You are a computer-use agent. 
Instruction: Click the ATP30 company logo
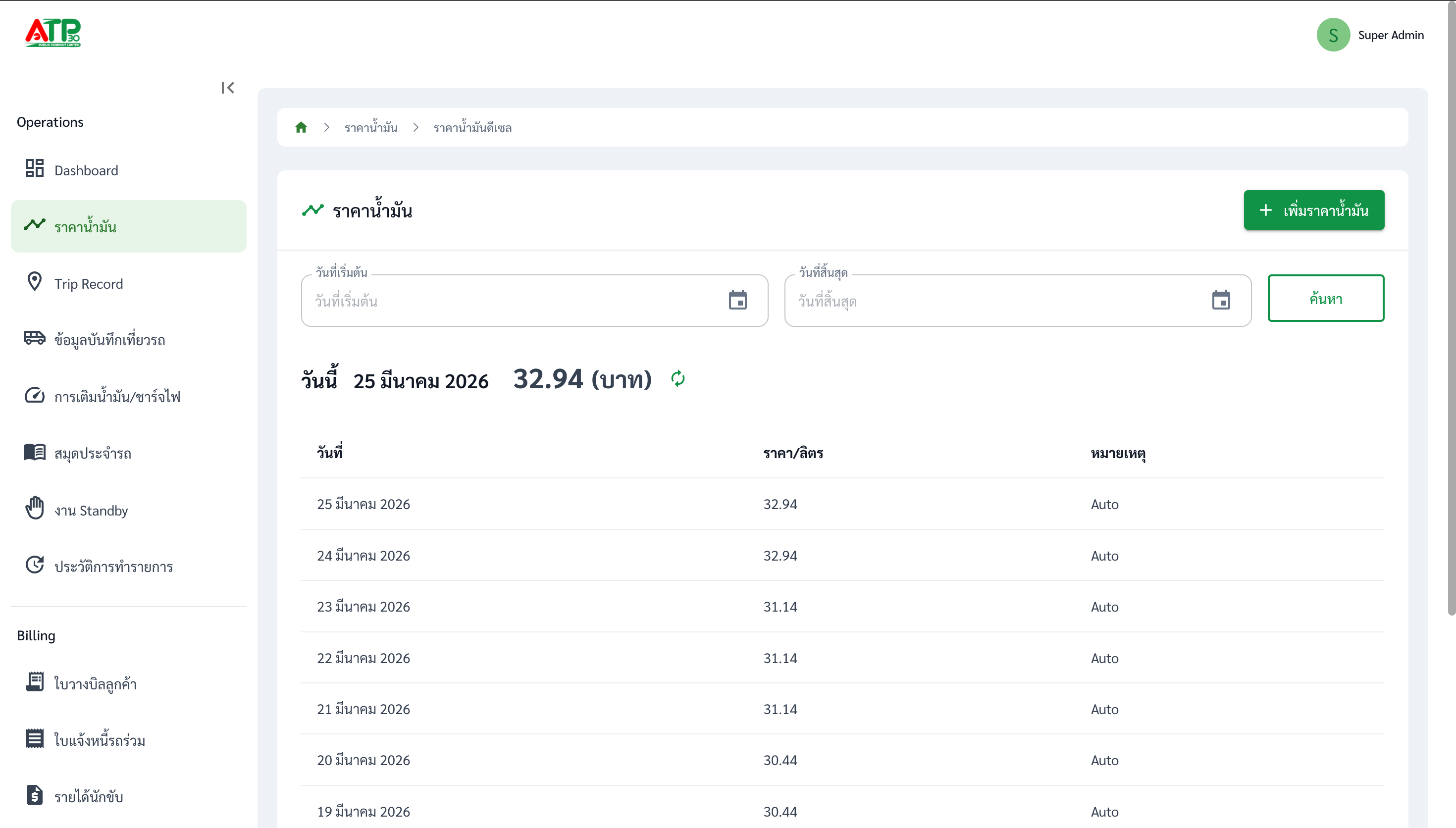tap(53, 32)
